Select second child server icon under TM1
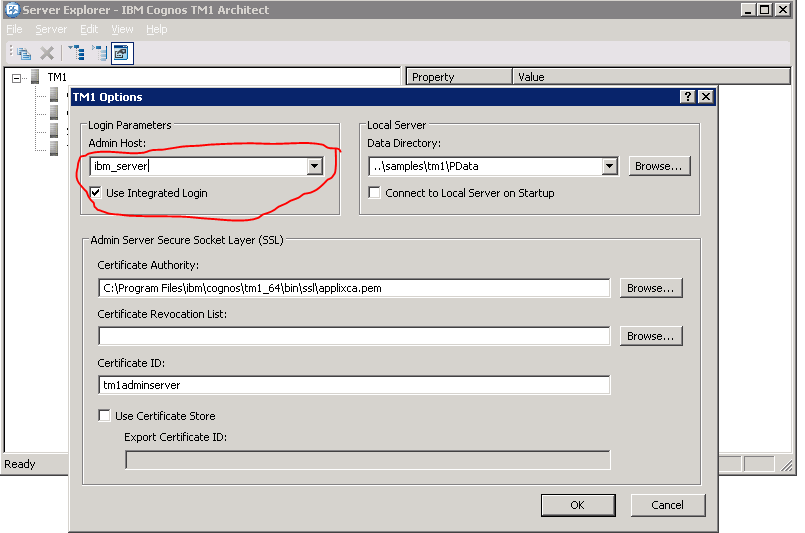The image size is (805, 533). 54,112
